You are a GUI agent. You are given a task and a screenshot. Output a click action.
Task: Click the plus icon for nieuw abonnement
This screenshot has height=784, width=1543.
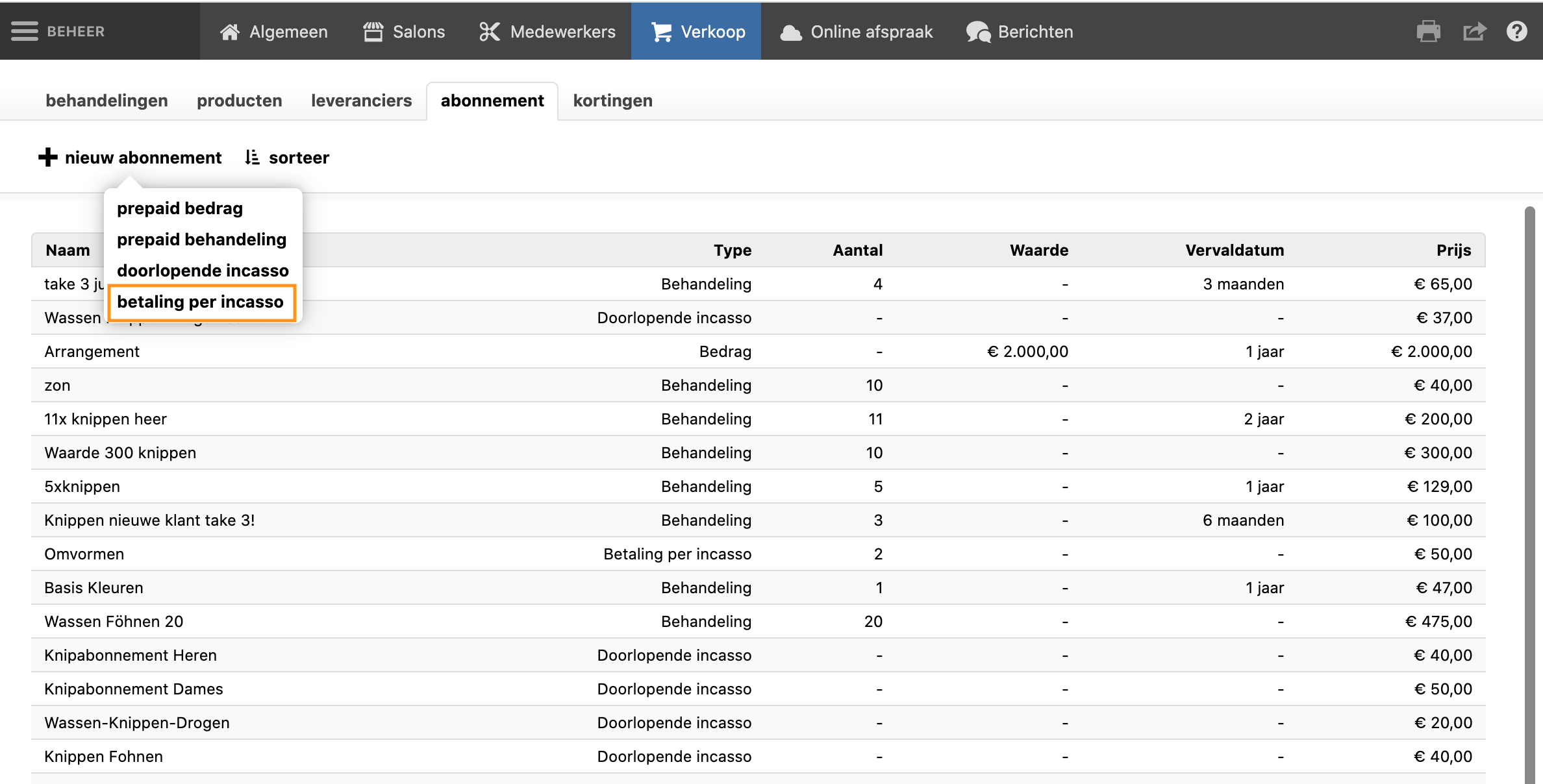click(47, 157)
